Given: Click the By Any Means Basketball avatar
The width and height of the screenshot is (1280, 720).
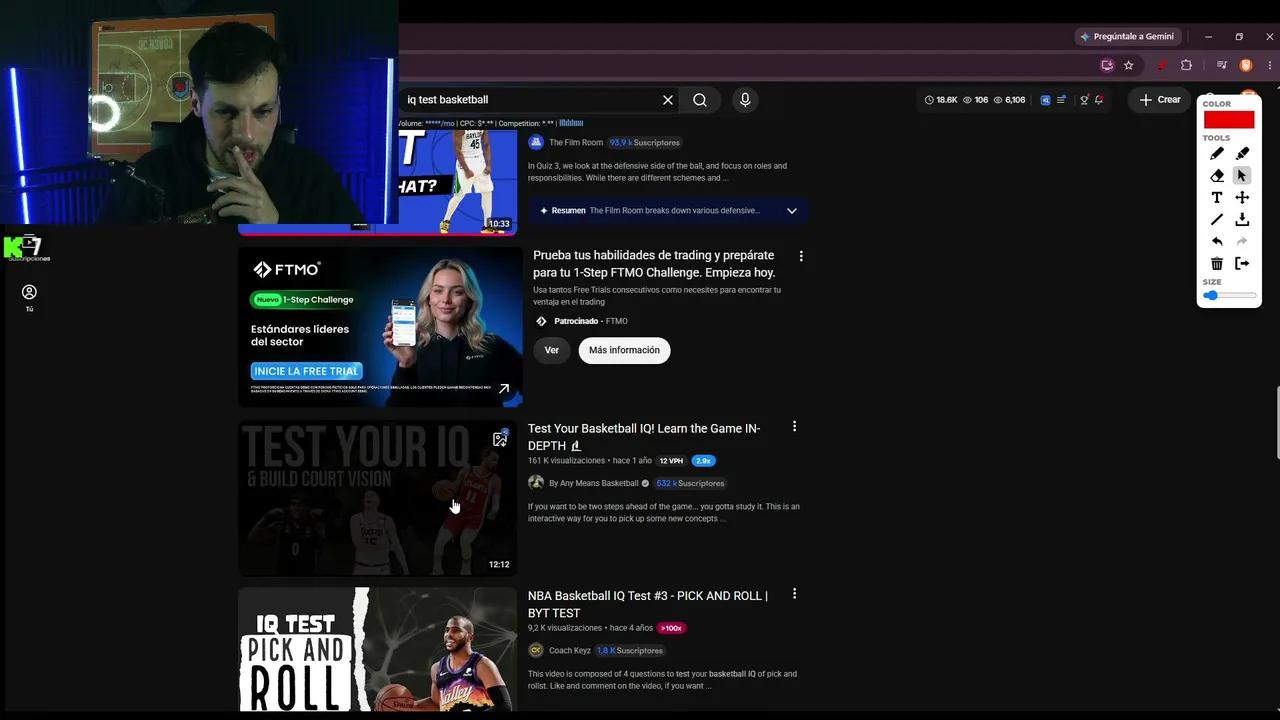Looking at the screenshot, I should [536, 483].
